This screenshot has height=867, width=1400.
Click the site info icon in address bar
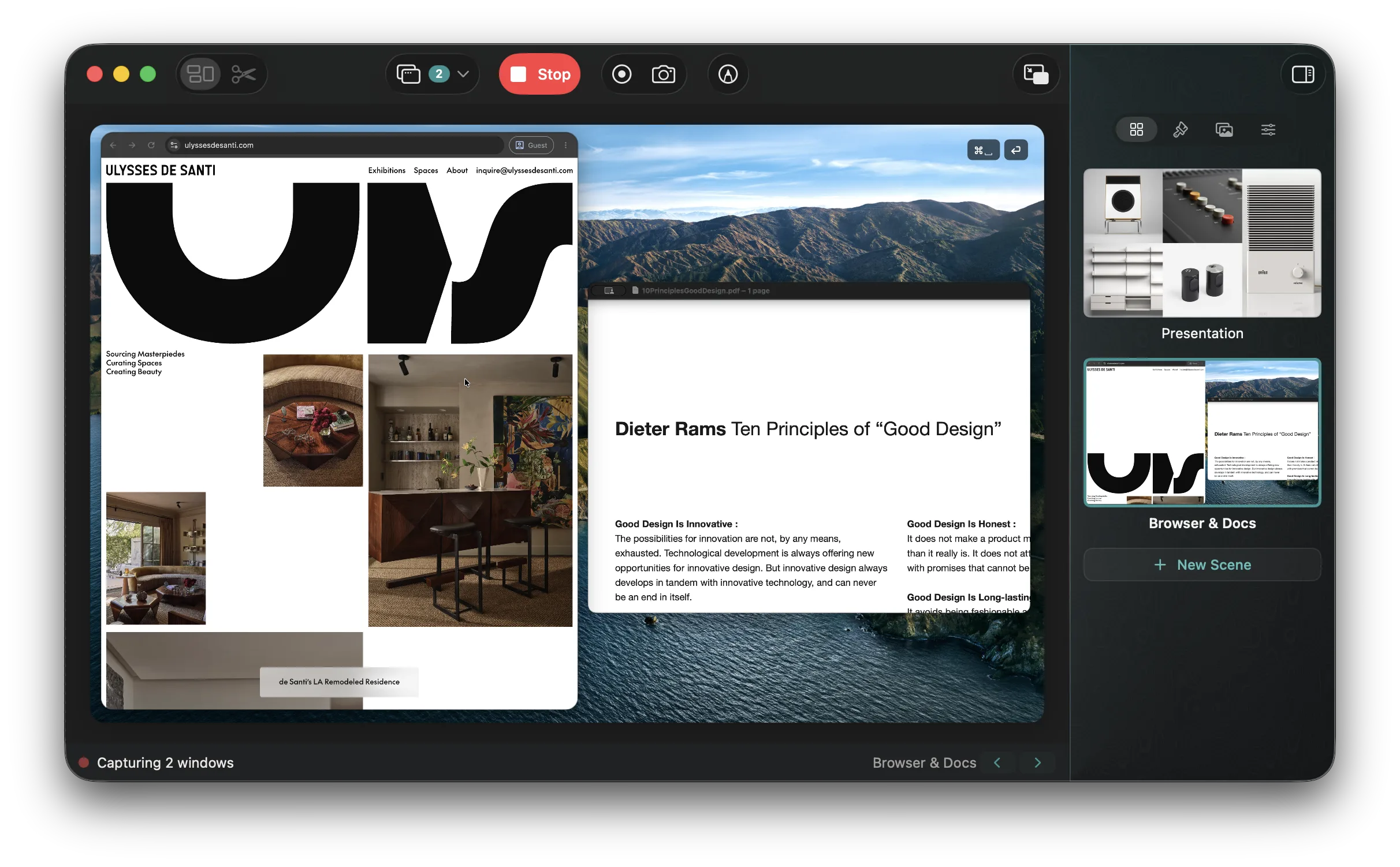174,145
